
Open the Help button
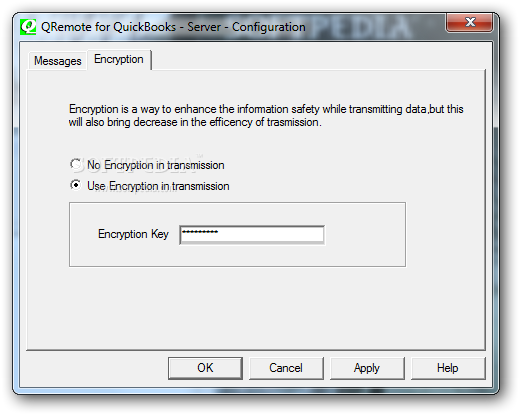point(448,368)
